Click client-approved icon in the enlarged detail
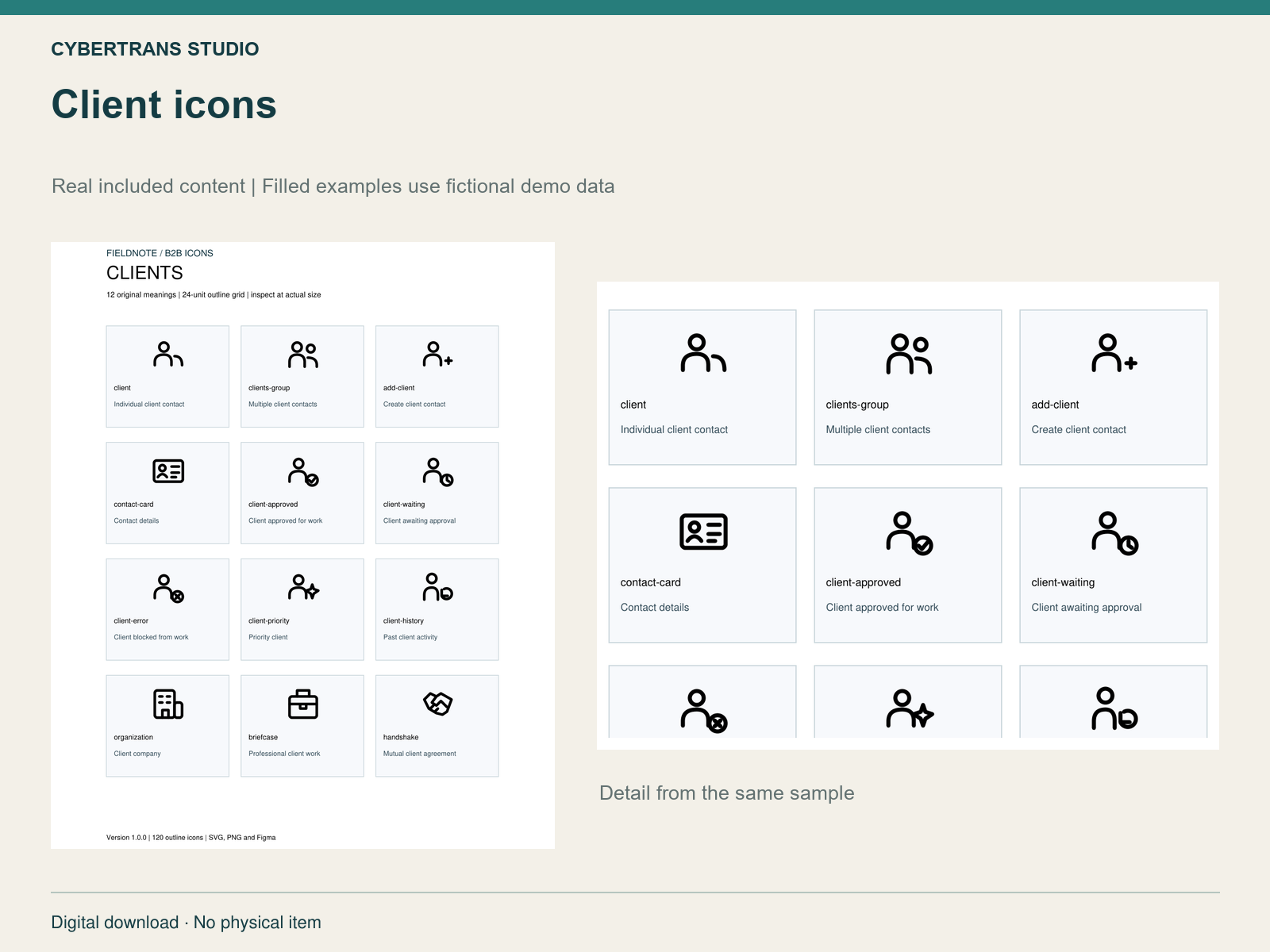Image resolution: width=1270 pixels, height=952 pixels. pos(909,532)
